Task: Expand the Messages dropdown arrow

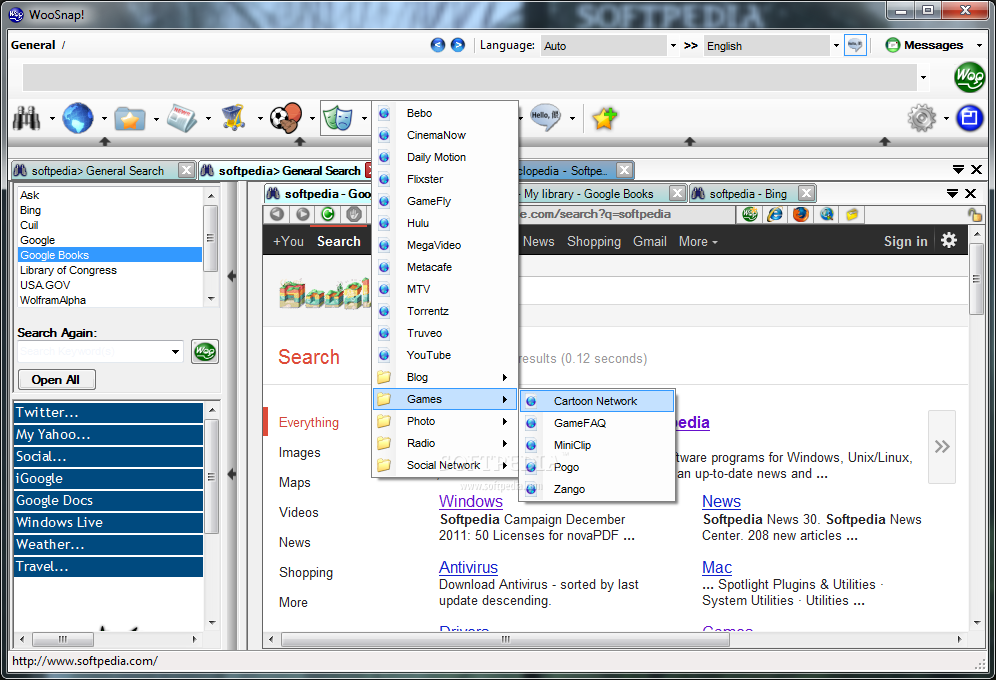Action: click(x=979, y=46)
